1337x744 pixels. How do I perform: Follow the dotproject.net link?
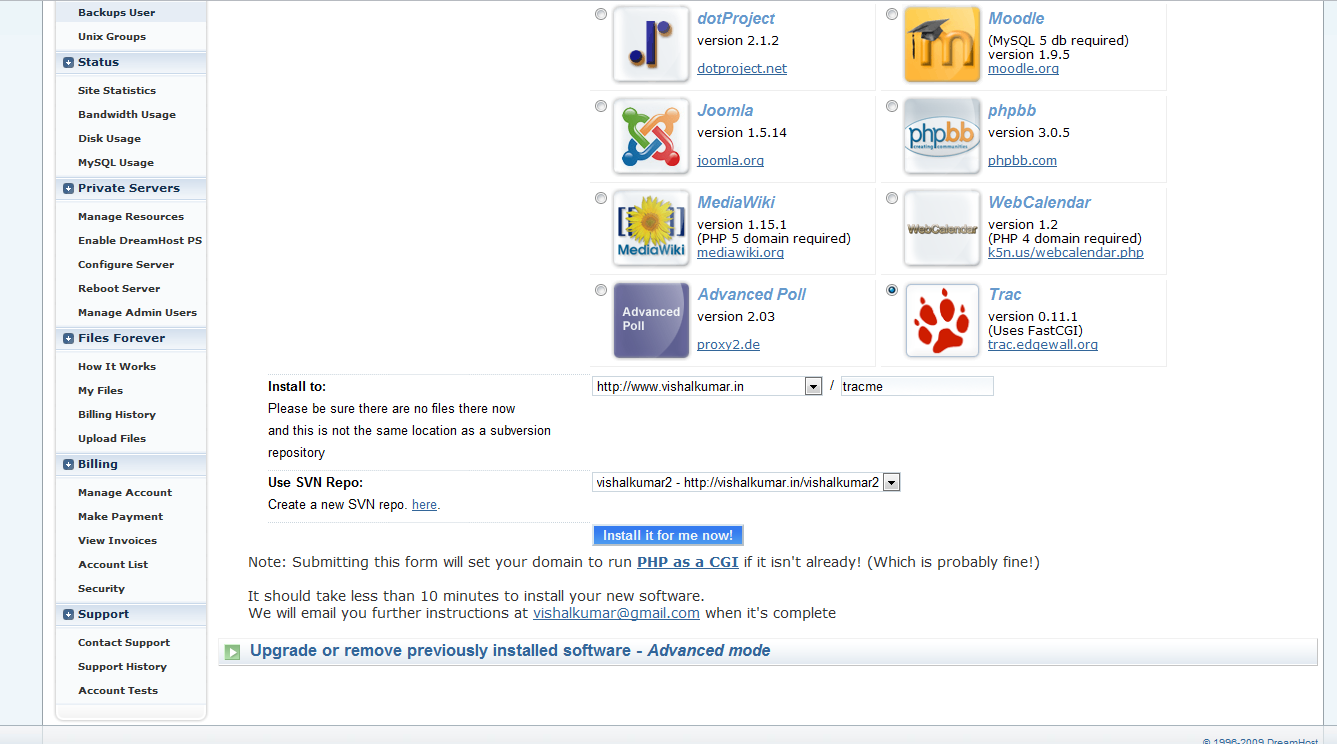742,69
